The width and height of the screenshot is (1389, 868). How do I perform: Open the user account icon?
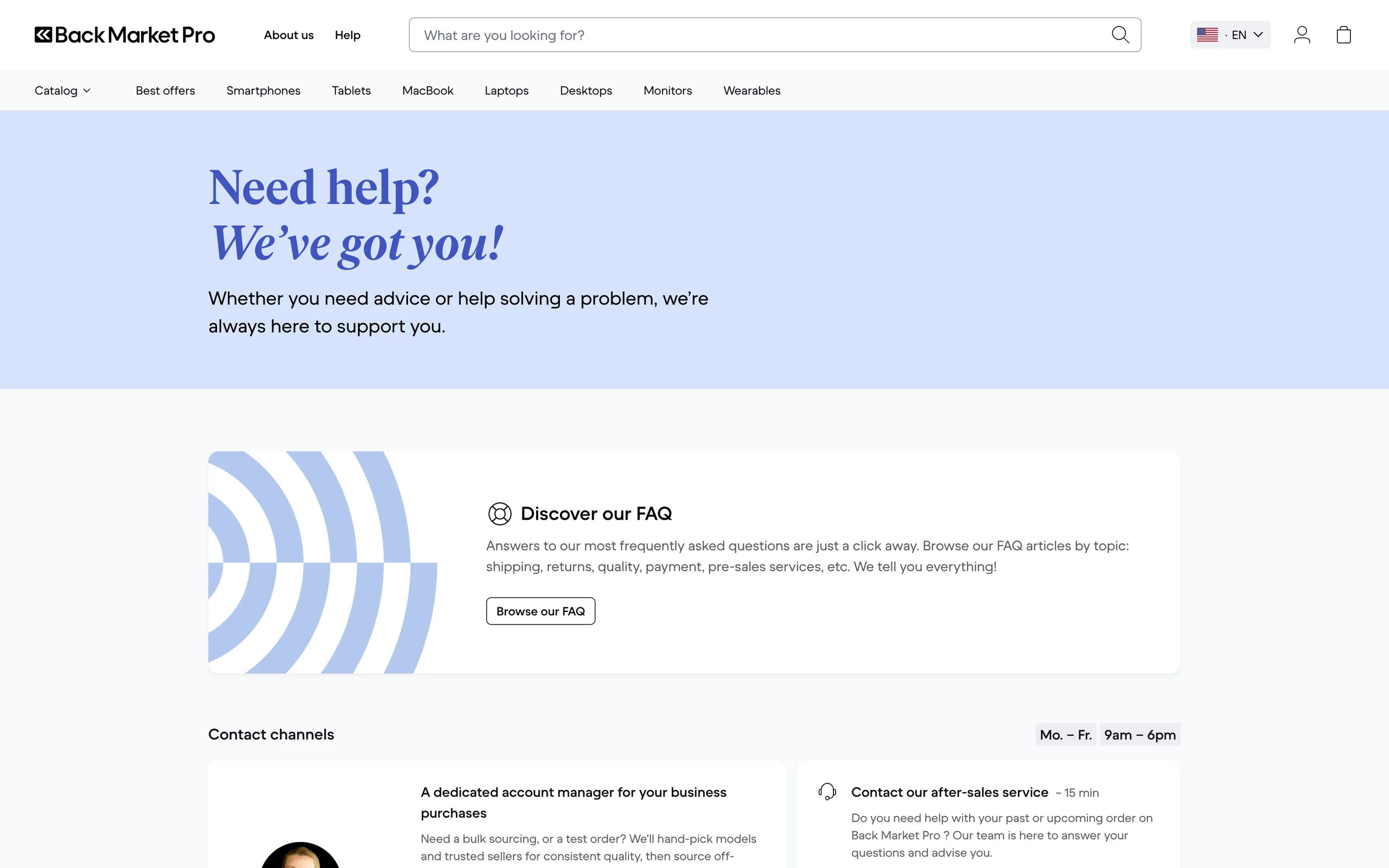[x=1302, y=35]
